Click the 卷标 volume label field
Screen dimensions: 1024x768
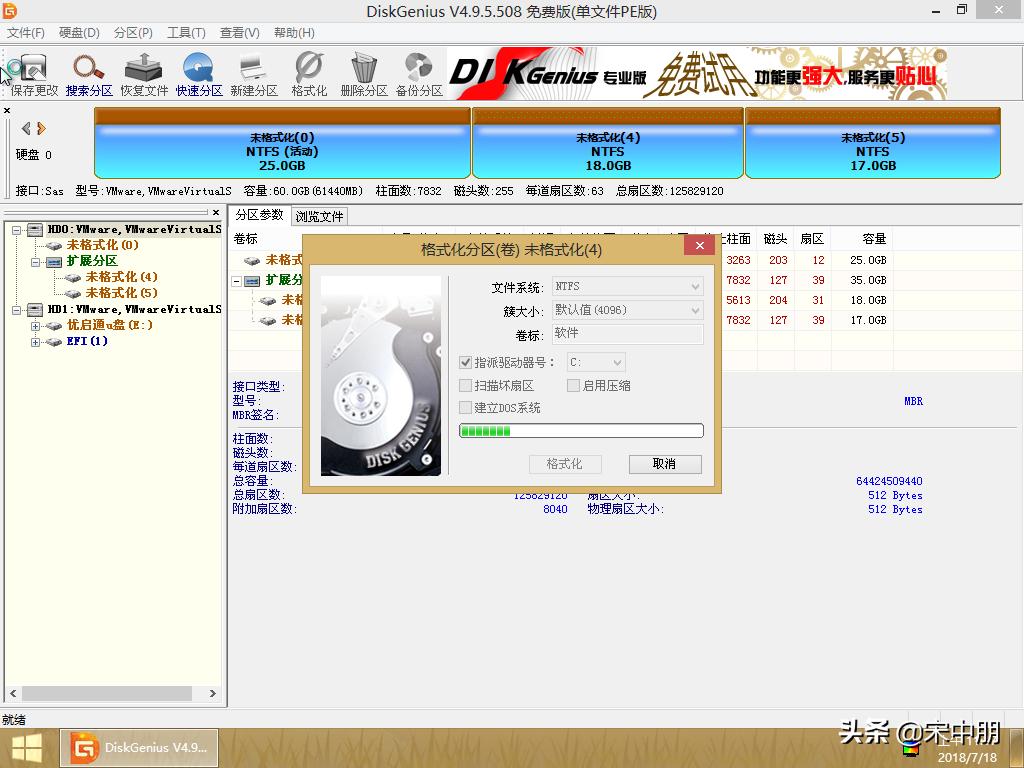[x=627, y=332]
